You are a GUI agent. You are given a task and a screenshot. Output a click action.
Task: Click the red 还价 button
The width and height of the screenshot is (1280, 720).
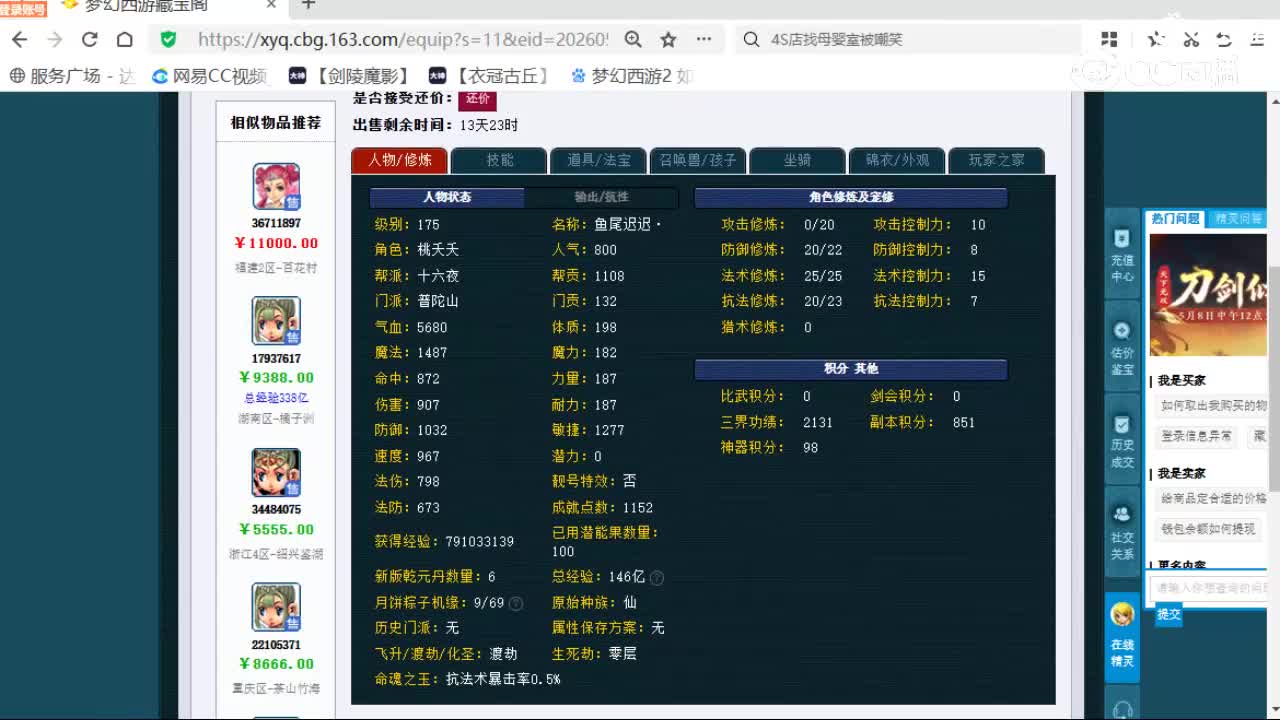[477, 98]
